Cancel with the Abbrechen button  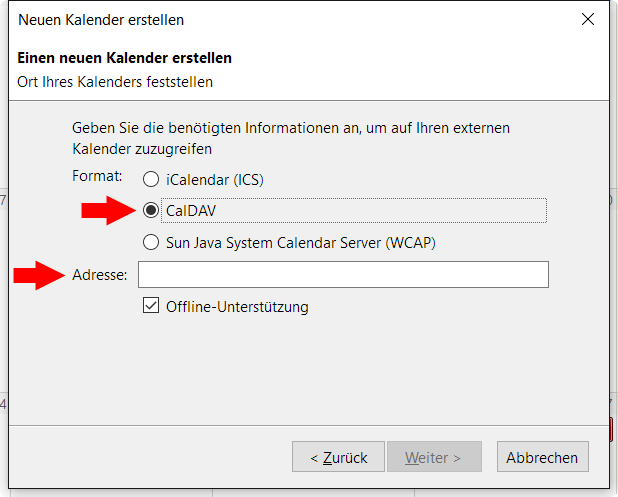tap(543, 457)
